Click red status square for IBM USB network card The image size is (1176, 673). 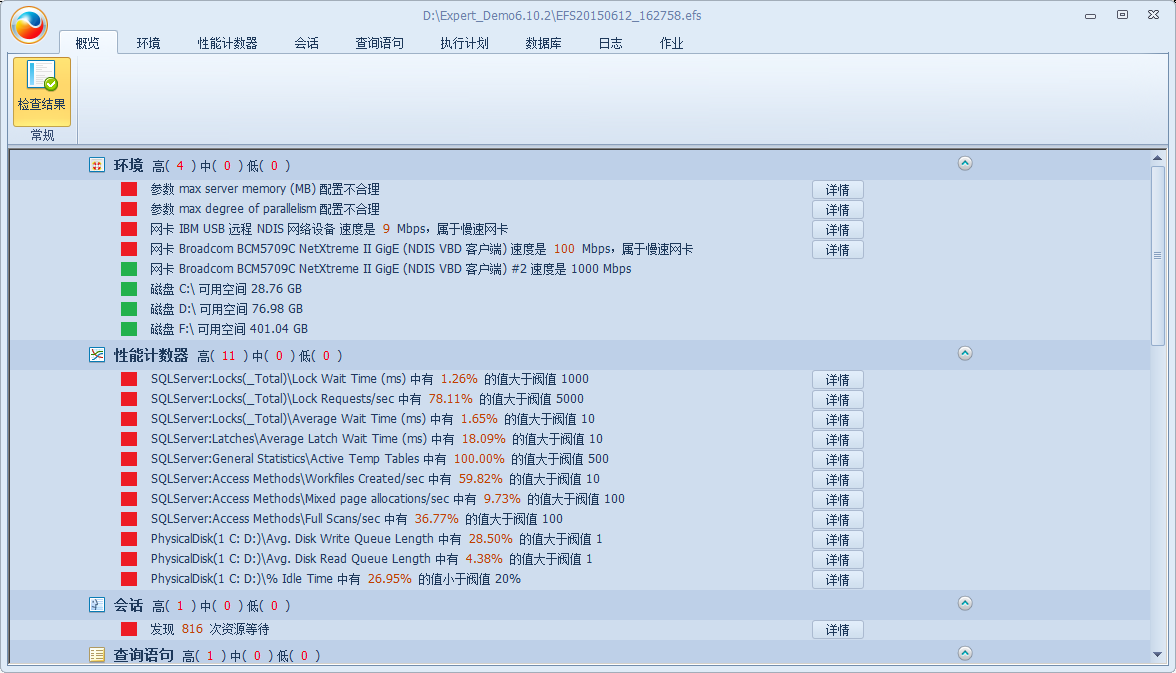tap(129, 229)
